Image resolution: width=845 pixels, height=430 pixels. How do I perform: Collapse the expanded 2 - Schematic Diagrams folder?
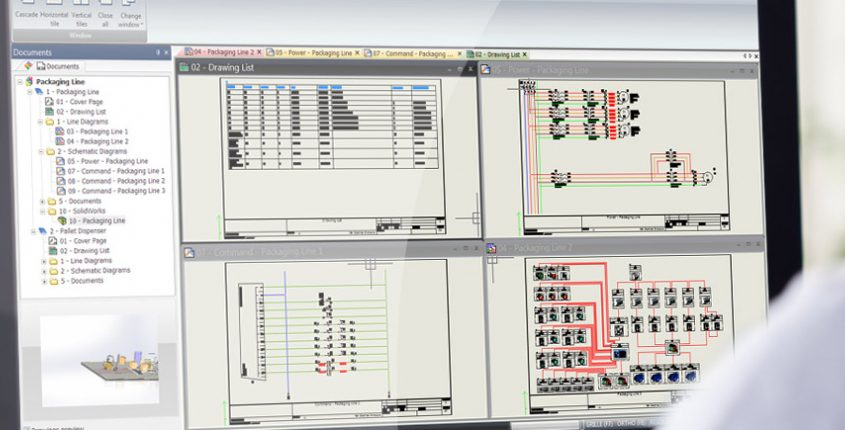tap(40, 151)
